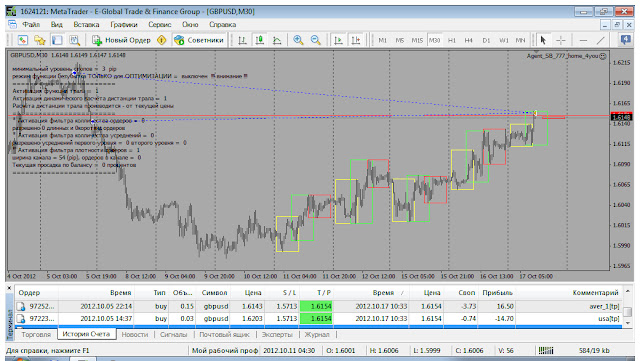Open the Сервис menu
The width and height of the screenshot is (640, 361).
[160, 25]
